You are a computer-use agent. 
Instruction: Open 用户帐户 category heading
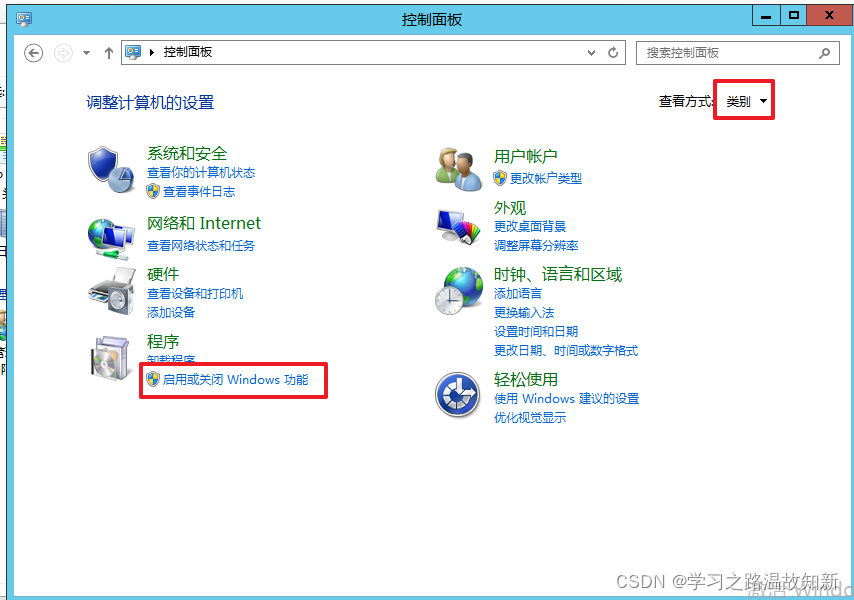[x=526, y=156]
